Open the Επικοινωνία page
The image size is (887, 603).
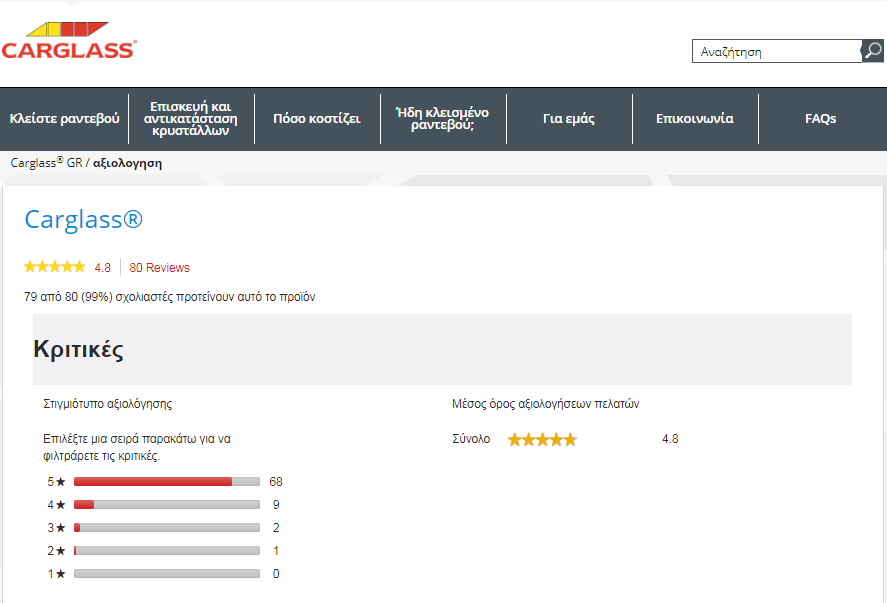point(695,119)
